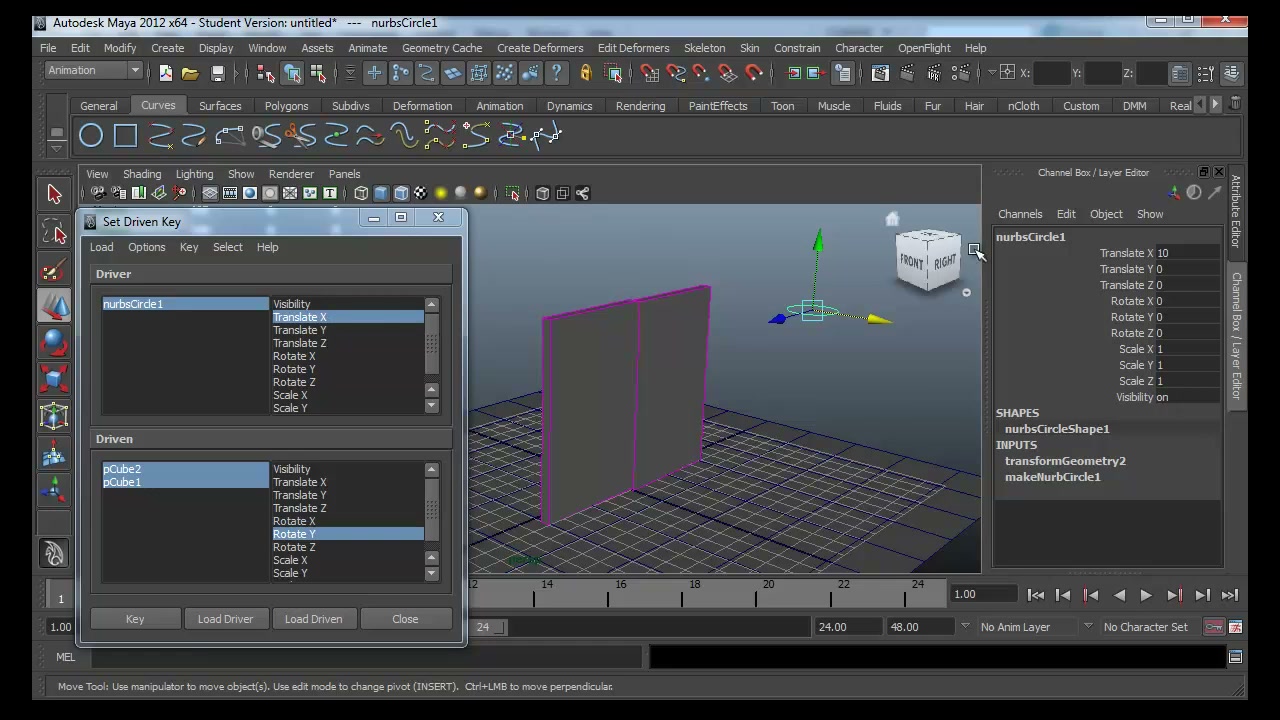Click the Load Driver button

tap(225, 619)
